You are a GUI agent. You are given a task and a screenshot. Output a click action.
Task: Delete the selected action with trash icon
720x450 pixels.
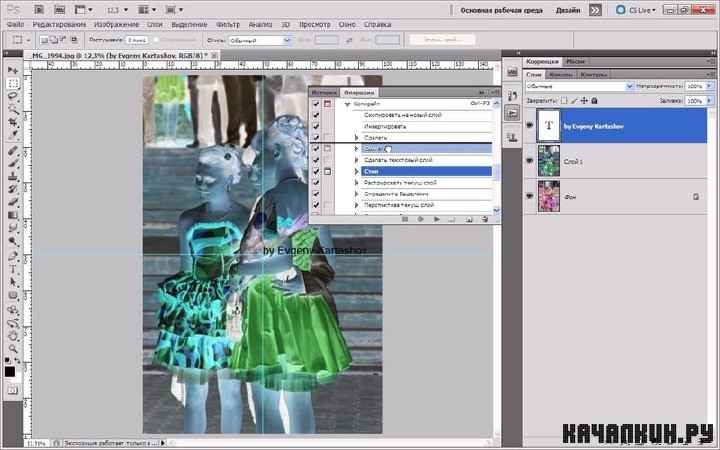click(484, 219)
